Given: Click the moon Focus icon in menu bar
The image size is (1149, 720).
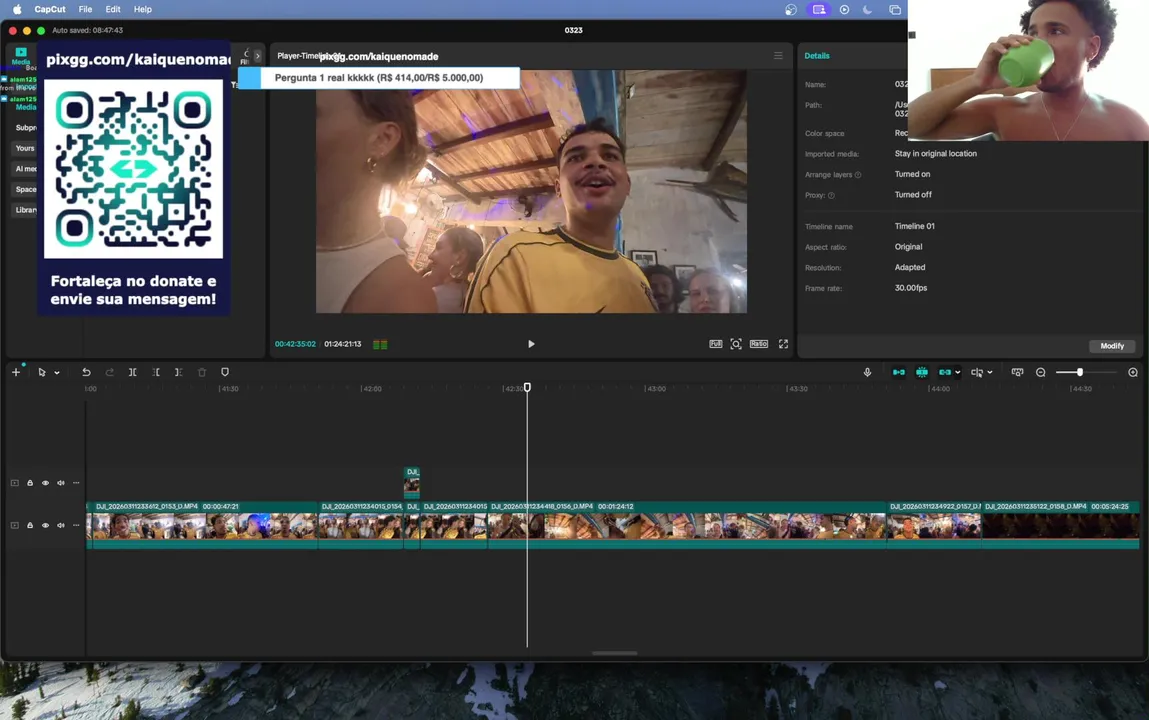Looking at the screenshot, I should [x=868, y=10].
